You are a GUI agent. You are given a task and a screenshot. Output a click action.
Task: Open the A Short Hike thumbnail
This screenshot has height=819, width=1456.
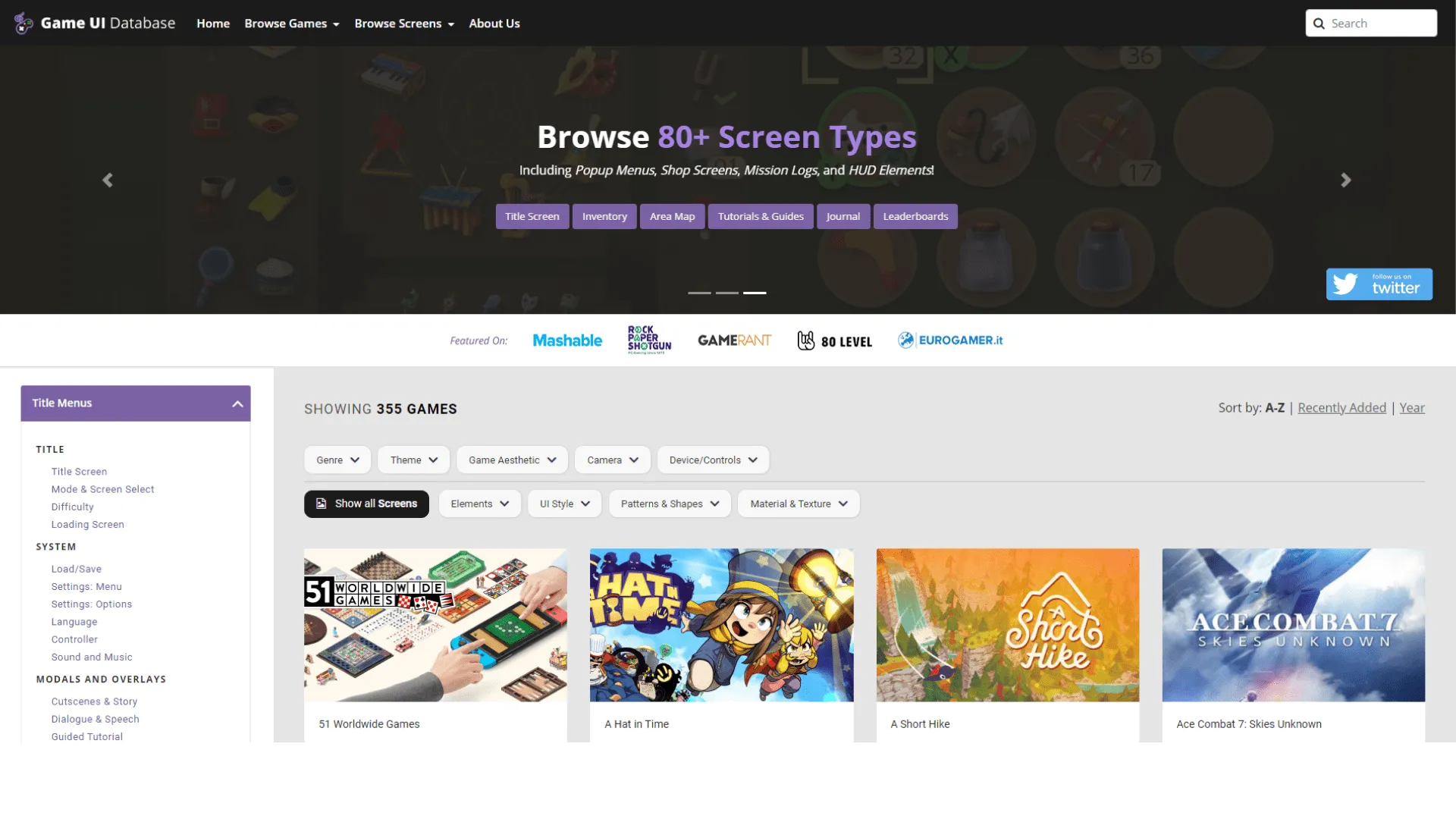click(1008, 625)
